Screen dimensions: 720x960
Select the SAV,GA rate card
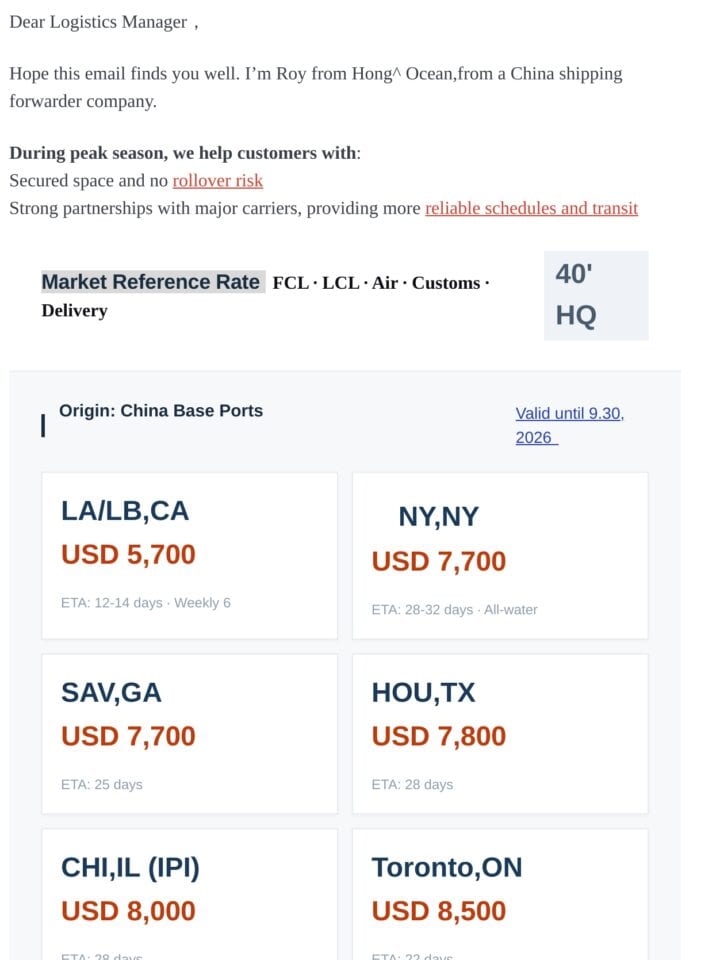click(189, 734)
